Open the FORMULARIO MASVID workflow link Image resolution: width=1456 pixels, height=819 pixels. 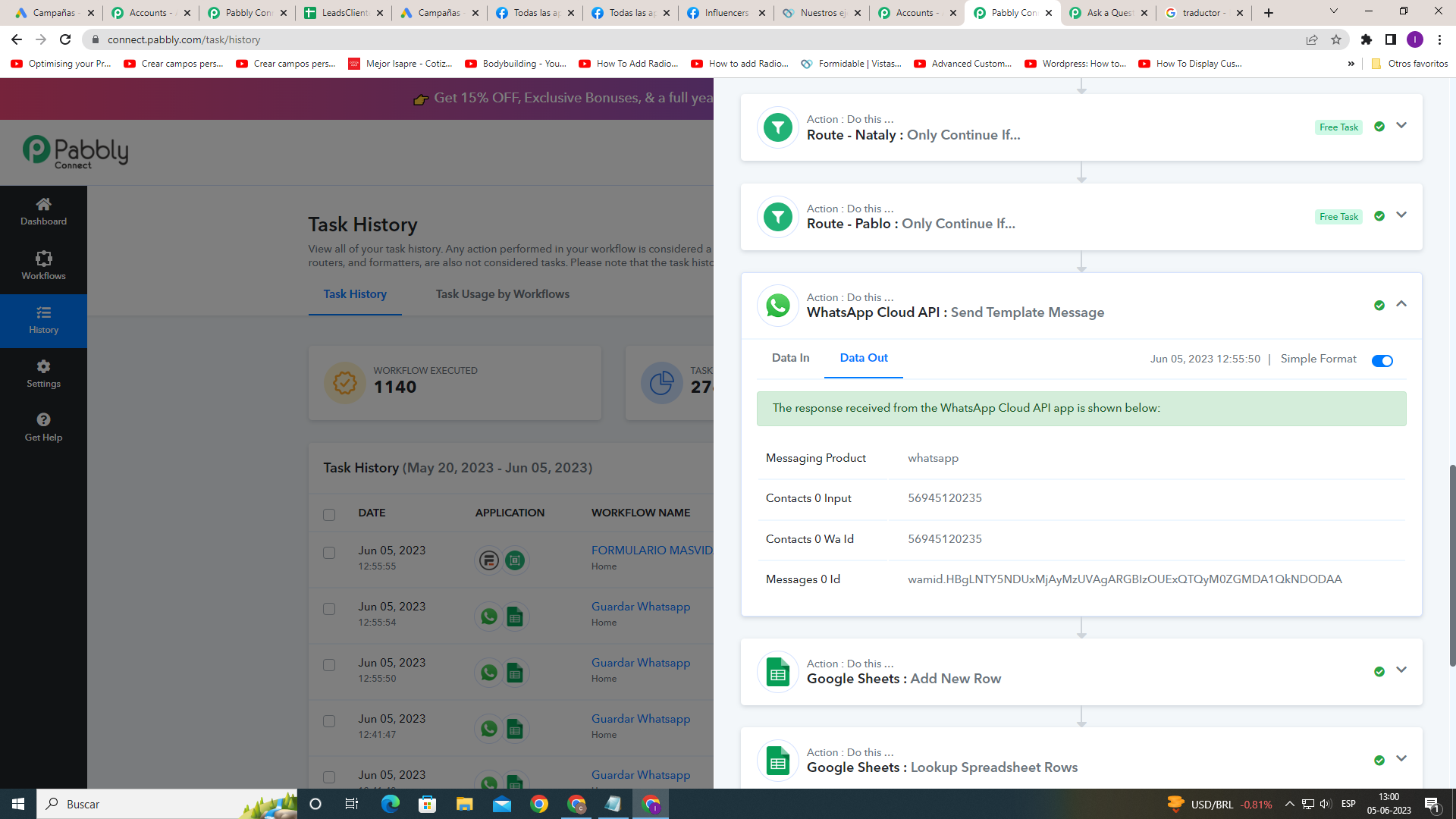point(652,551)
